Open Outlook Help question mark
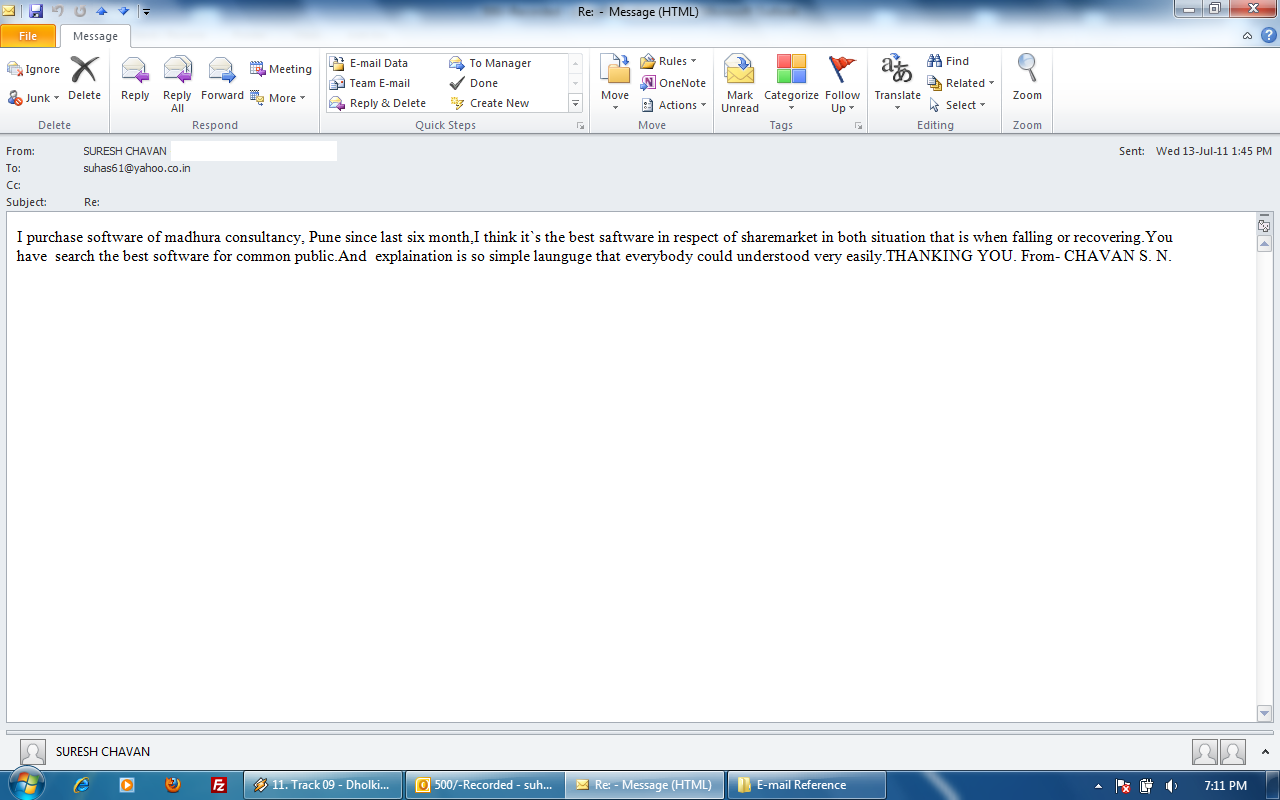Viewport: 1280px width, 800px height. tap(1268, 36)
